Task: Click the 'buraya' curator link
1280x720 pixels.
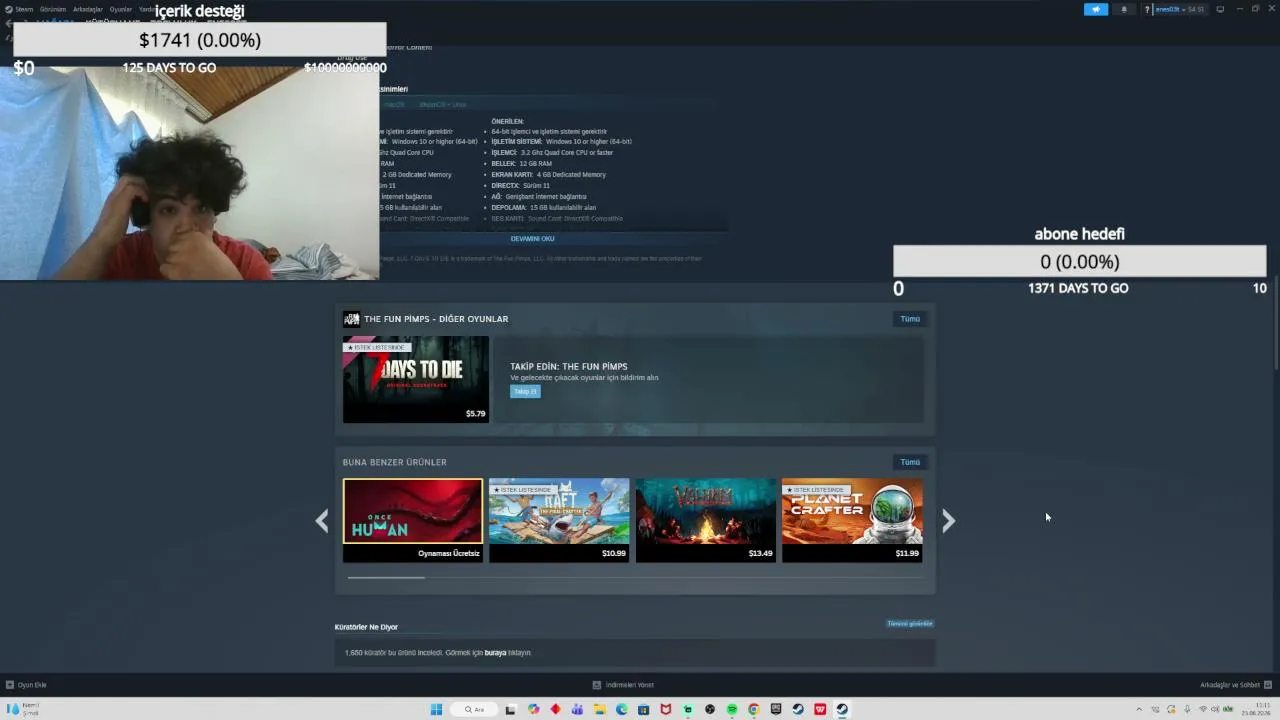Action: click(x=495, y=653)
